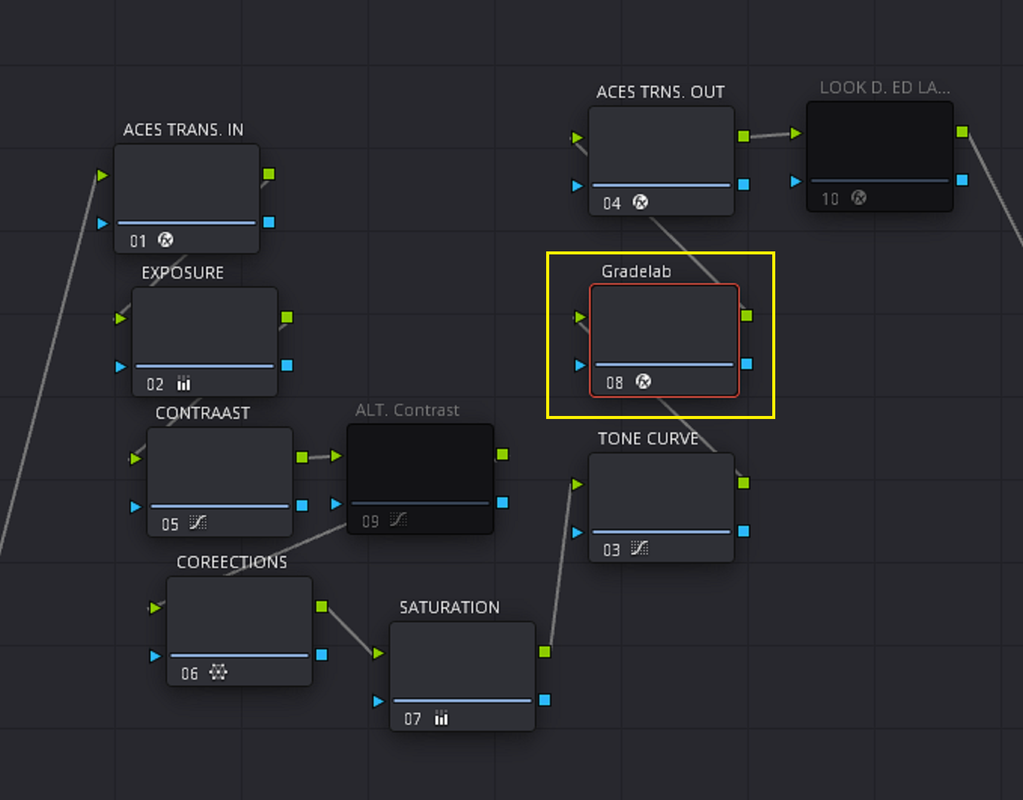This screenshot has height=800, width=1023.
Task: Click the FX icon on node 01
Action: (166, 240)
